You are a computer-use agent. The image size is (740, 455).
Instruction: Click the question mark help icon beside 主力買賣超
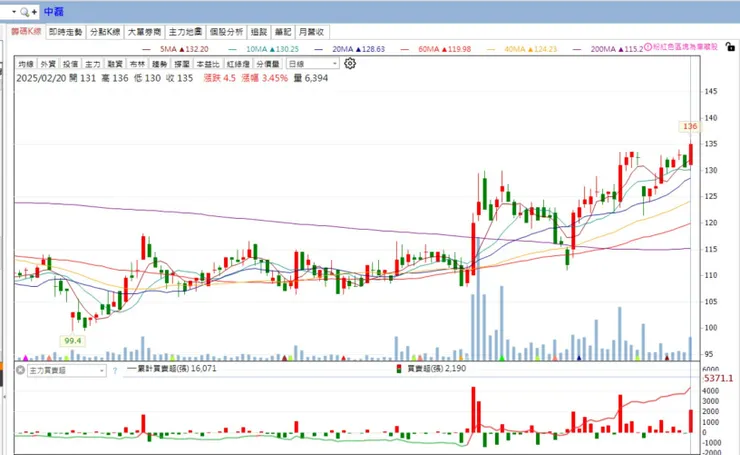point(115,371)
